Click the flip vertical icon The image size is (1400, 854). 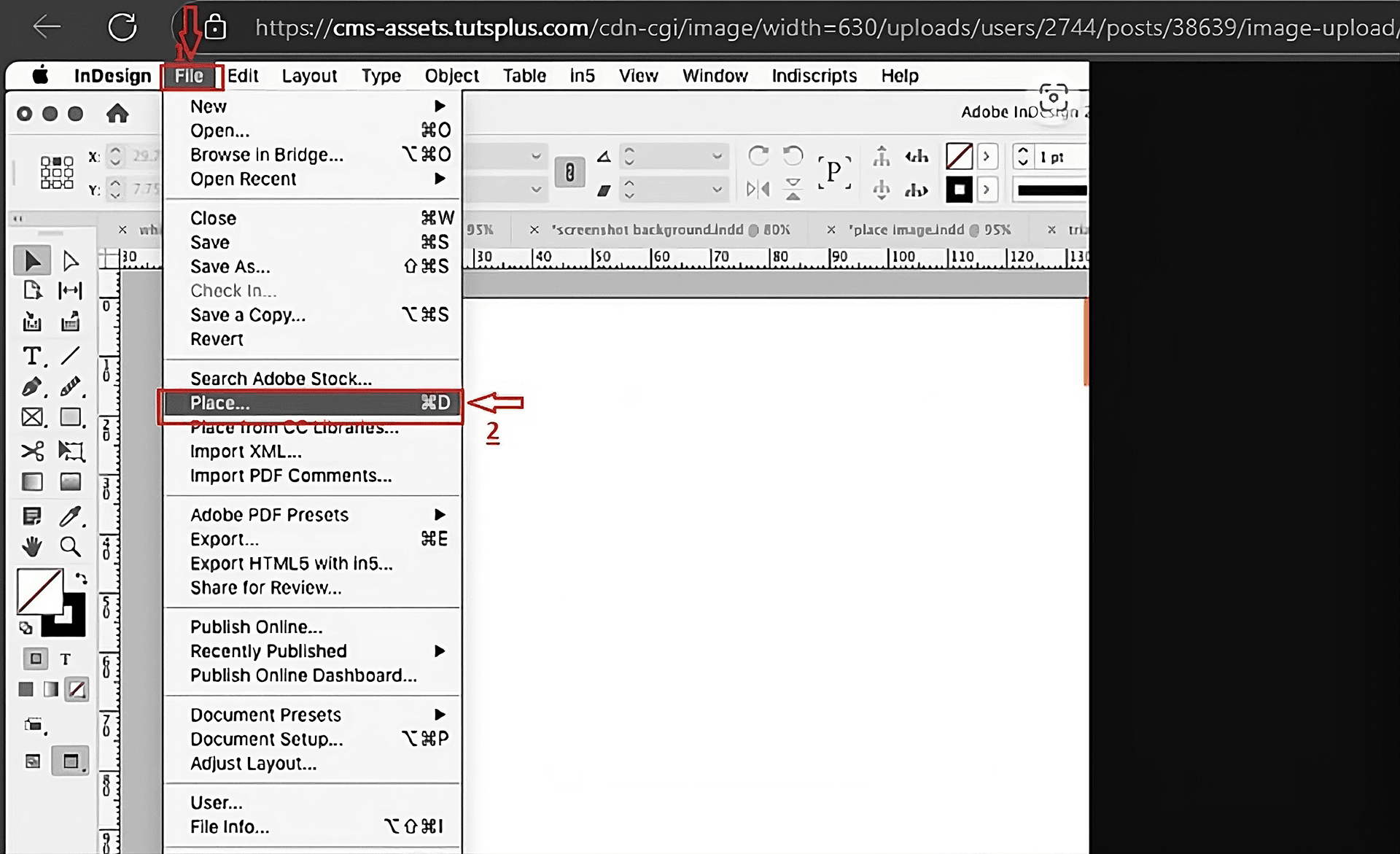793,190
